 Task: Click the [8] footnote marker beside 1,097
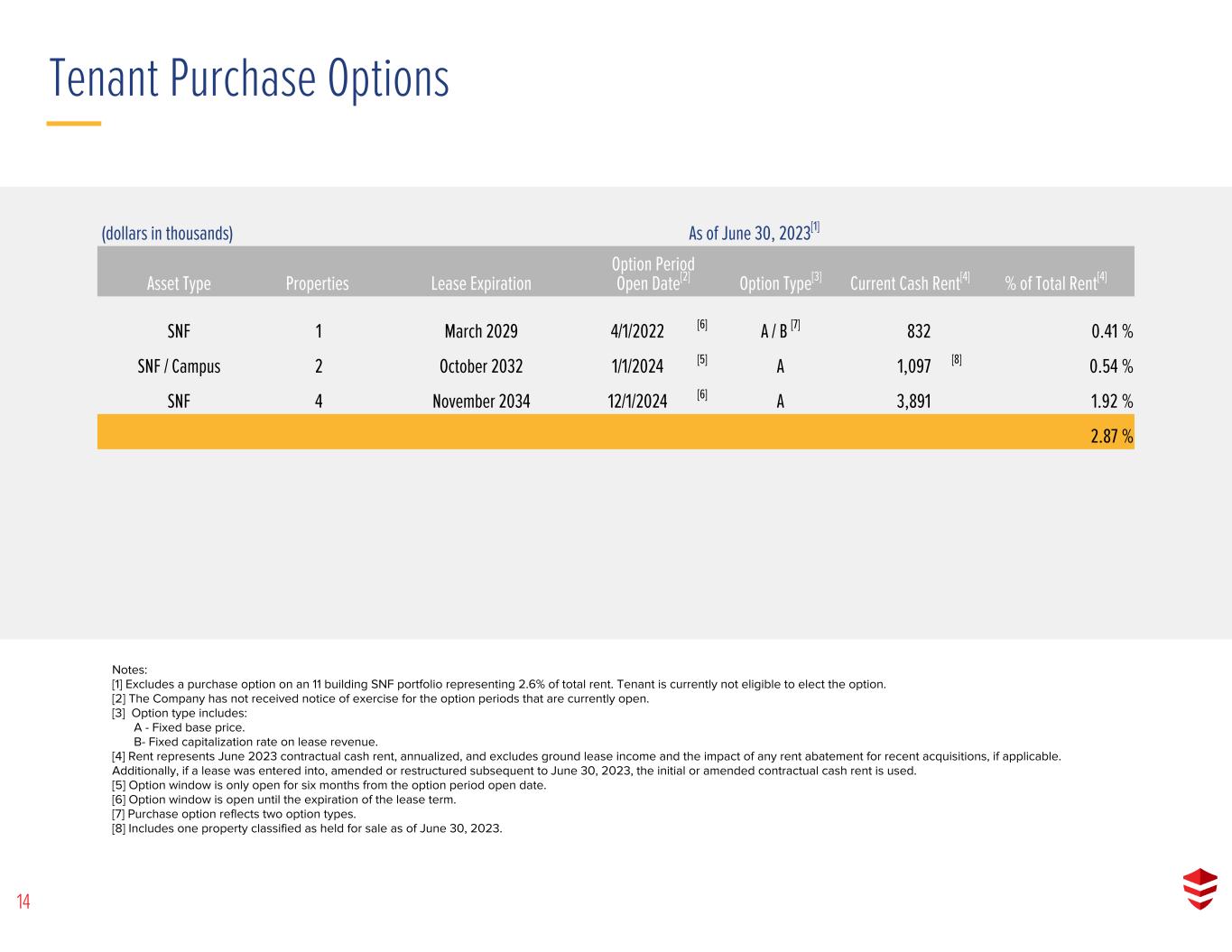click(956, 360)
